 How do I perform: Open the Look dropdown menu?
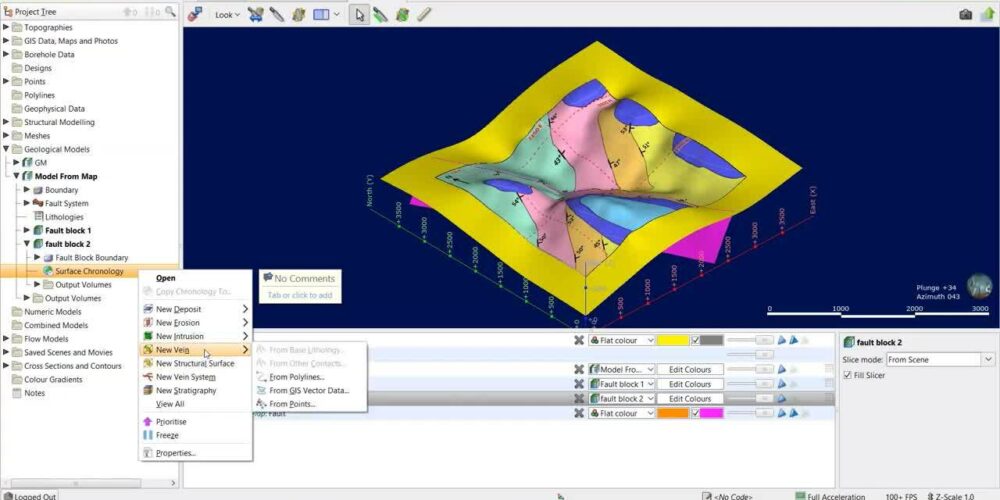[x=227, y=15]
